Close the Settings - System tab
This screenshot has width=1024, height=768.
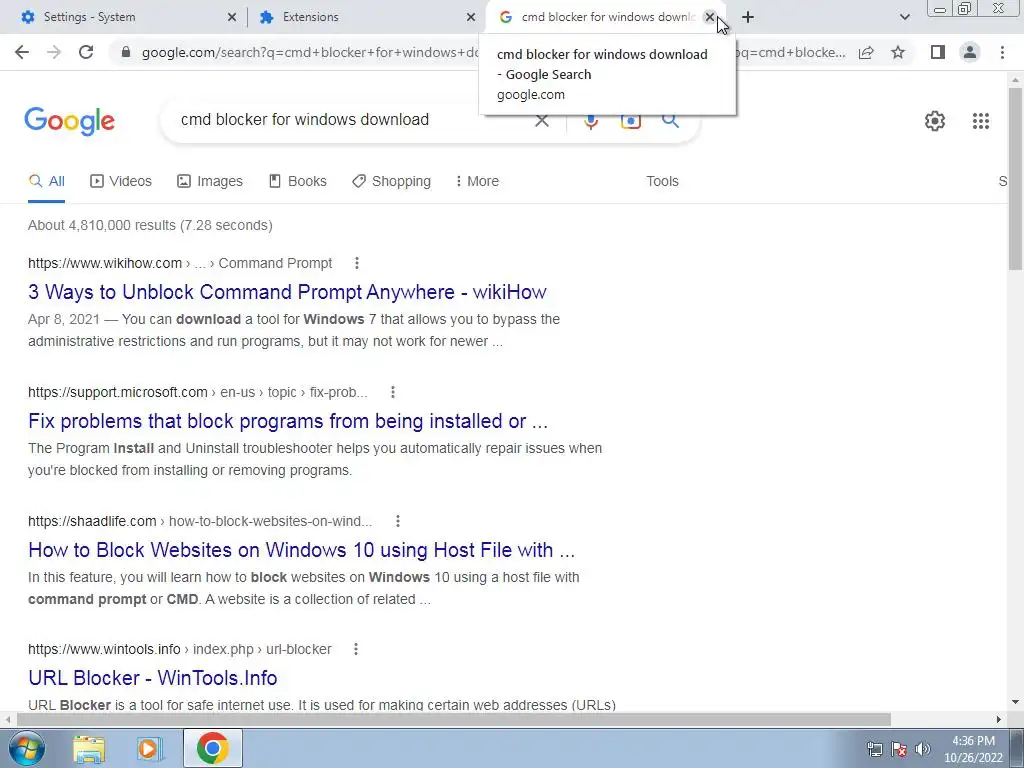231,17
